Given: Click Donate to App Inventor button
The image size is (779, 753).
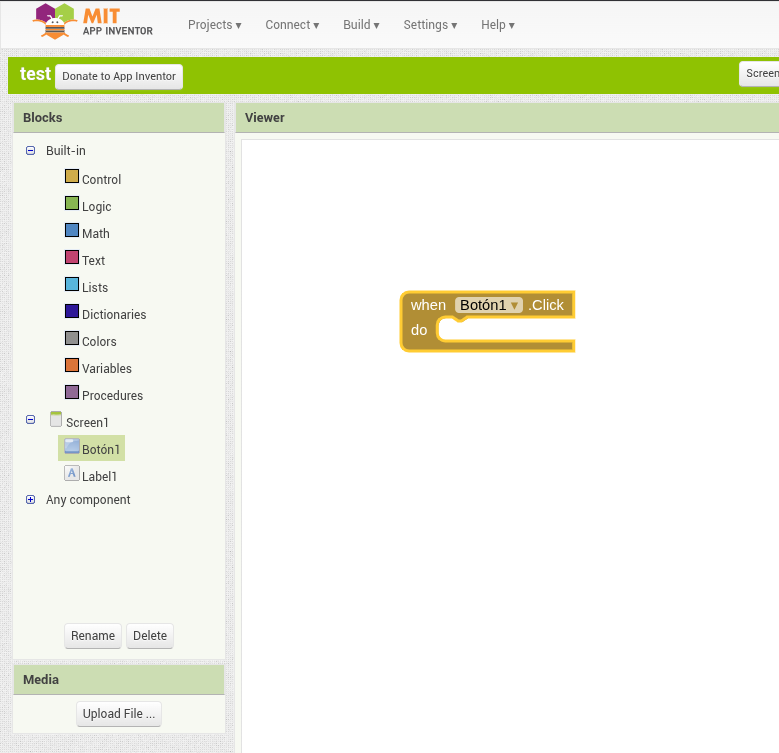Looking at the screenshot, I should [x=119, y=76].
